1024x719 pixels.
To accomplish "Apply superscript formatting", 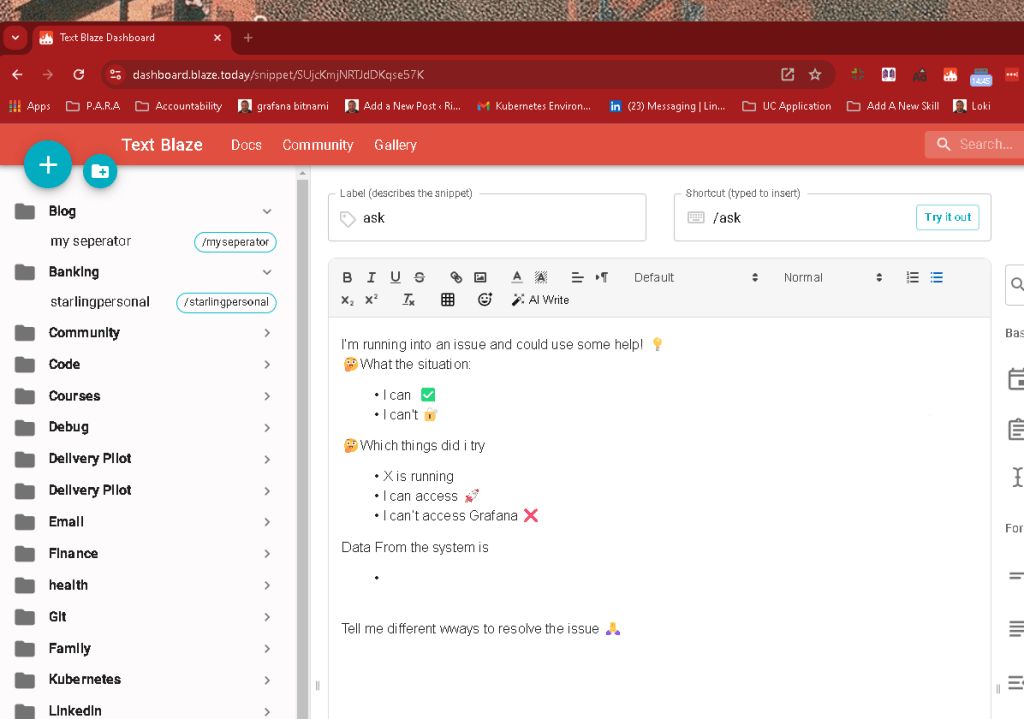I will [371, 300].
